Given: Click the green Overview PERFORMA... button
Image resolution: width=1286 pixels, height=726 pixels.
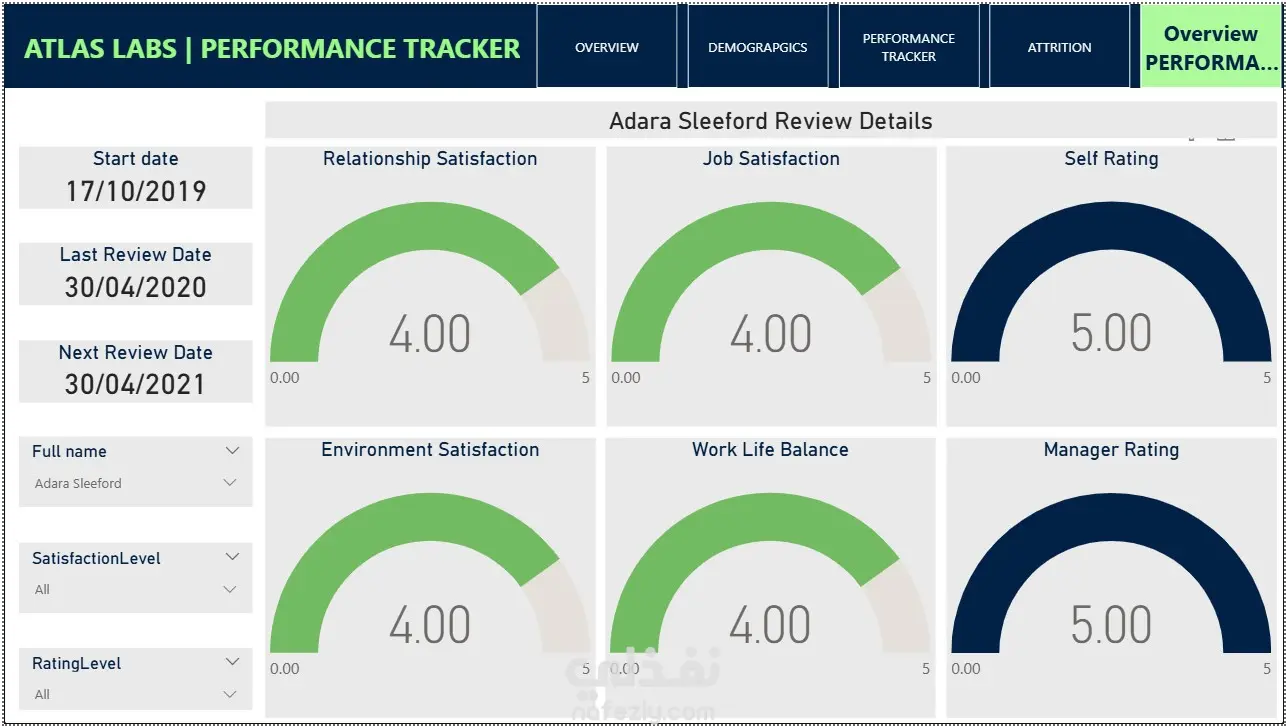Looking at the screenshot, I should [x=1211, y=47].
